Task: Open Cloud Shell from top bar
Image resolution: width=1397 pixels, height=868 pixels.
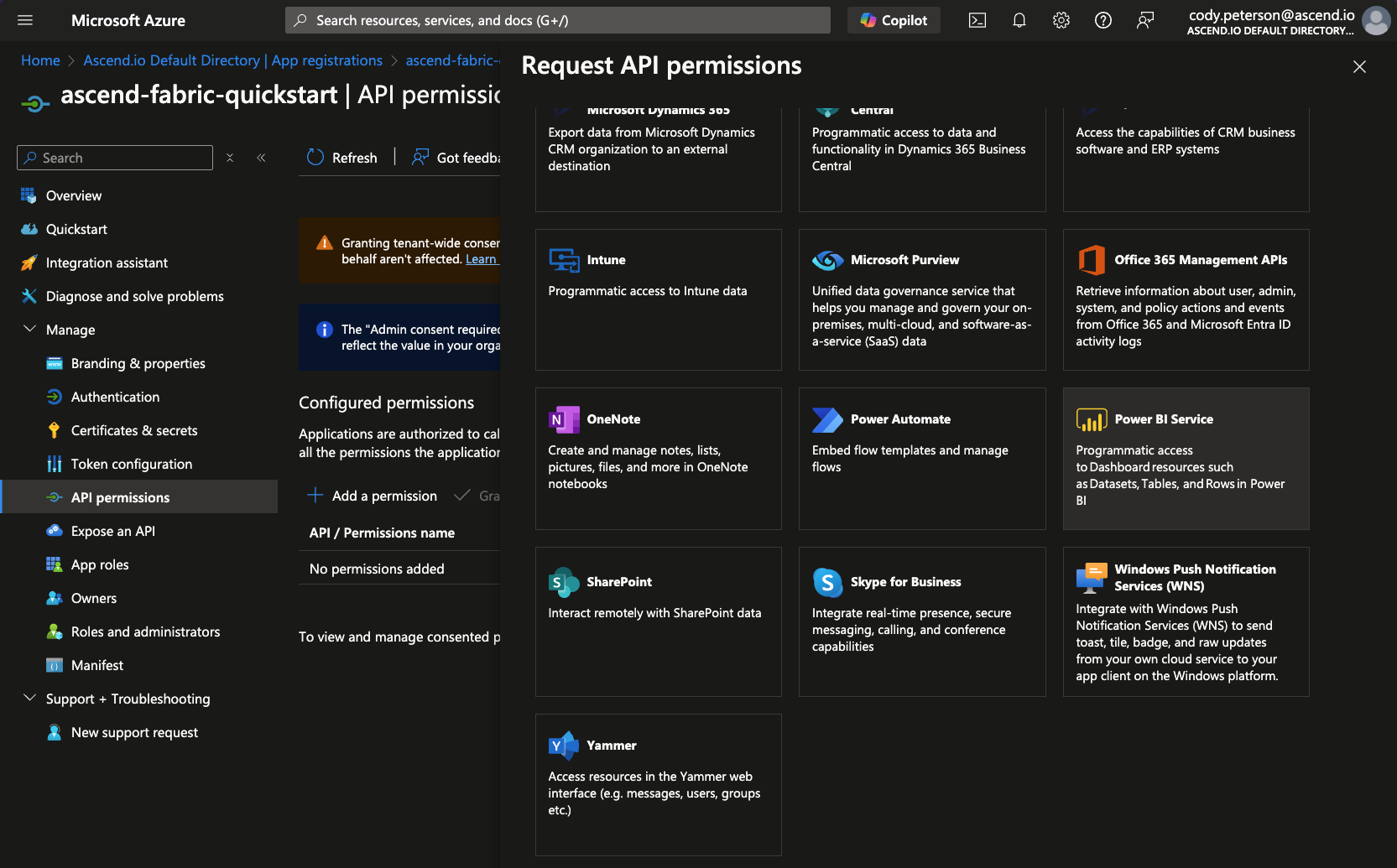Action: [x=977, y=20]
